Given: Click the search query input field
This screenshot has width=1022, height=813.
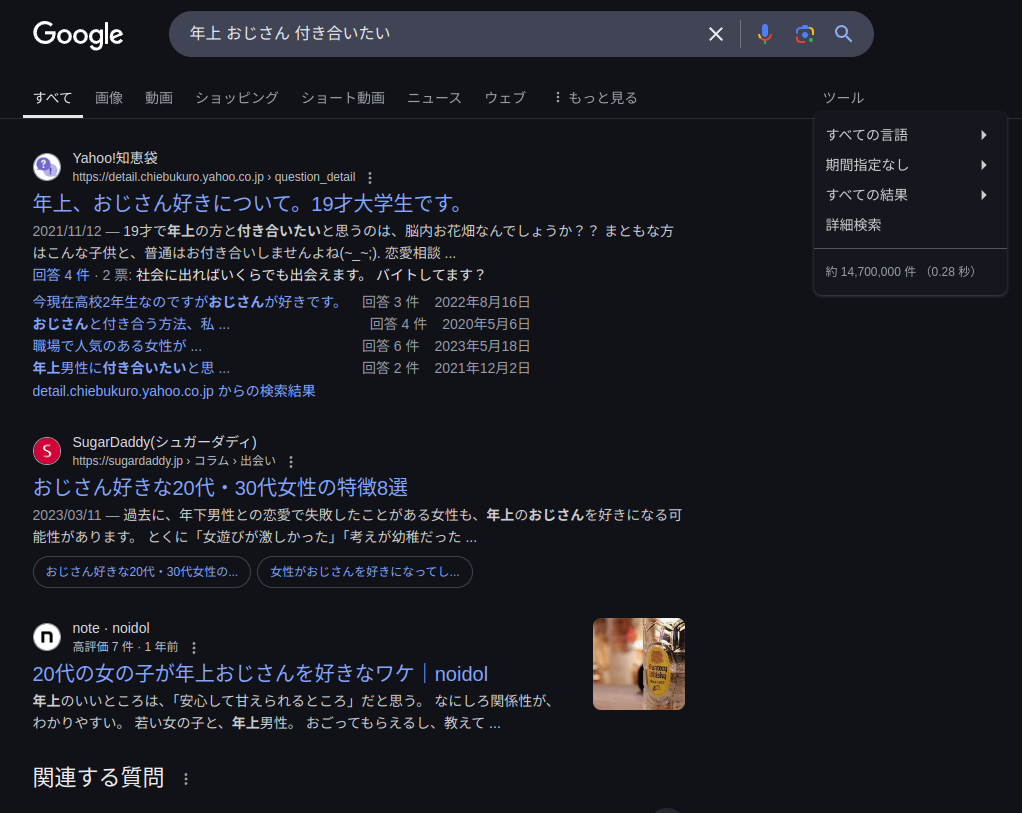Looking at the screenshot, I should [x=440, y=34].
